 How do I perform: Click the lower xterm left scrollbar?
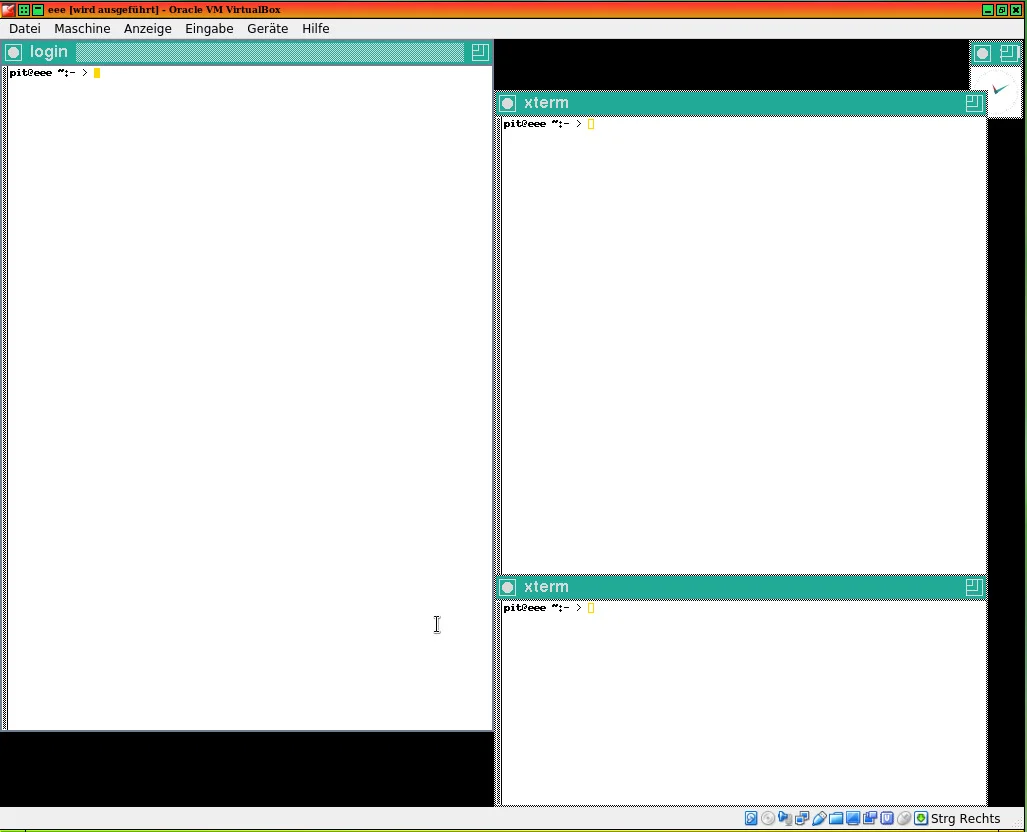click(x=498, y=703)
